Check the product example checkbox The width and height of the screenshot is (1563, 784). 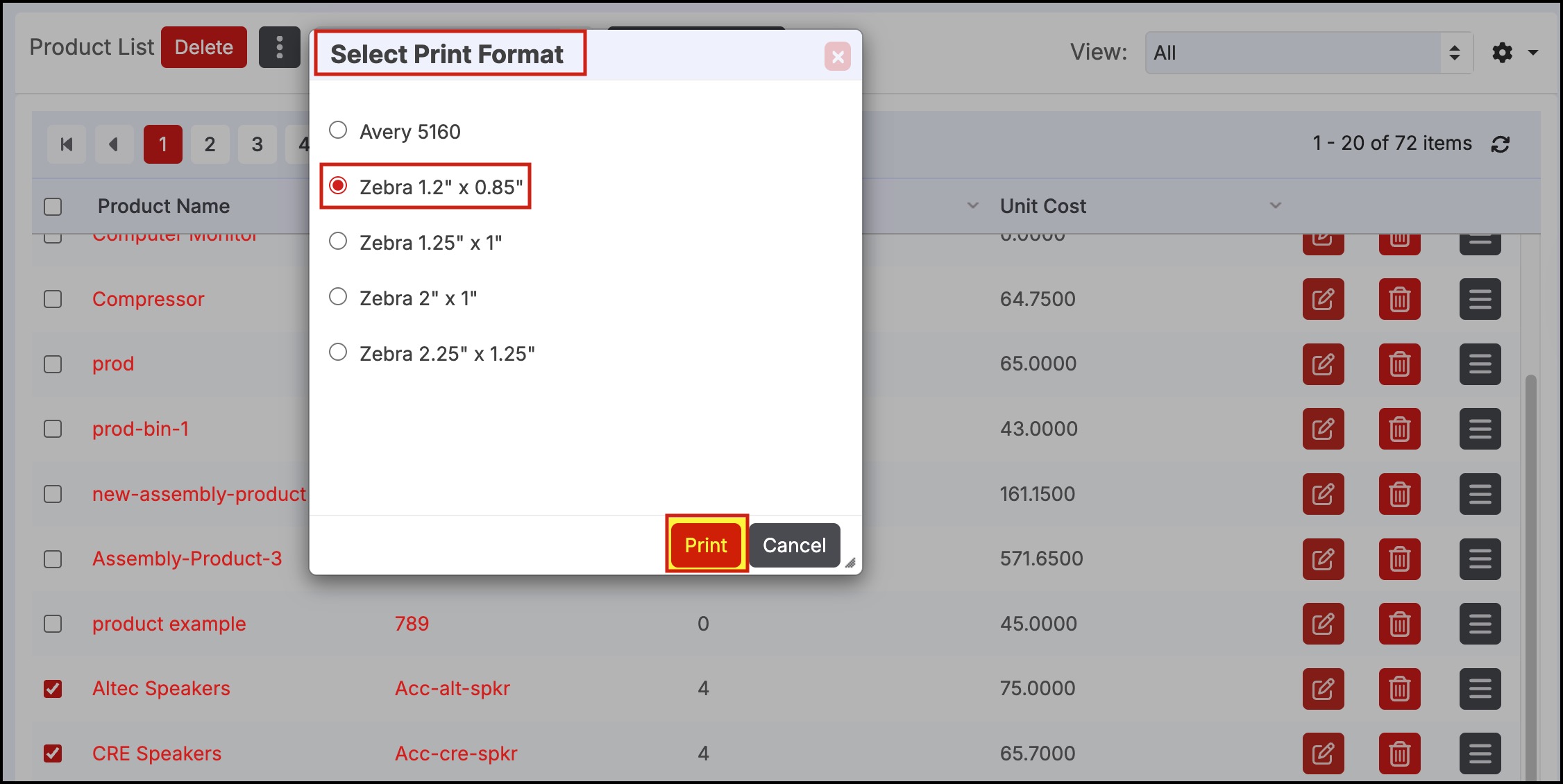click(53, 624)
